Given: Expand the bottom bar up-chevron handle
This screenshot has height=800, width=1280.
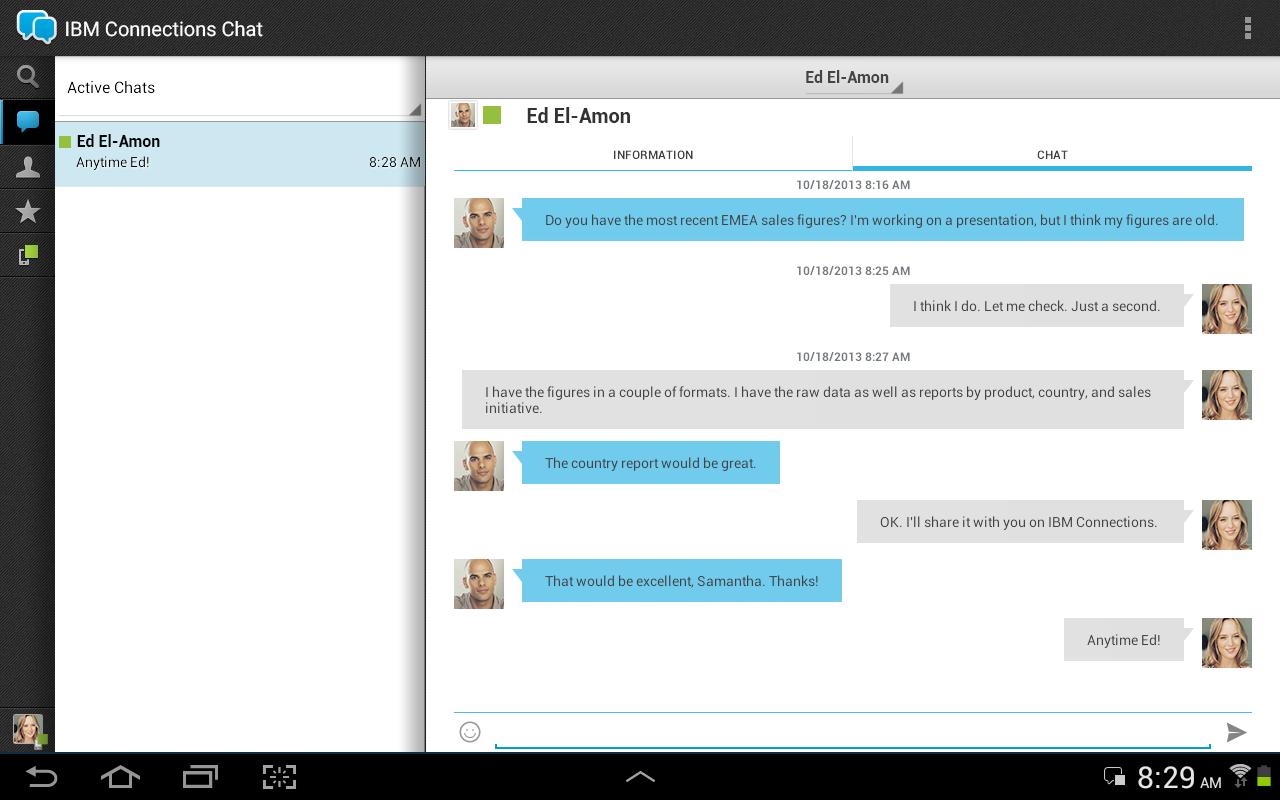Looking at the screenshot, I should [640, 777].
